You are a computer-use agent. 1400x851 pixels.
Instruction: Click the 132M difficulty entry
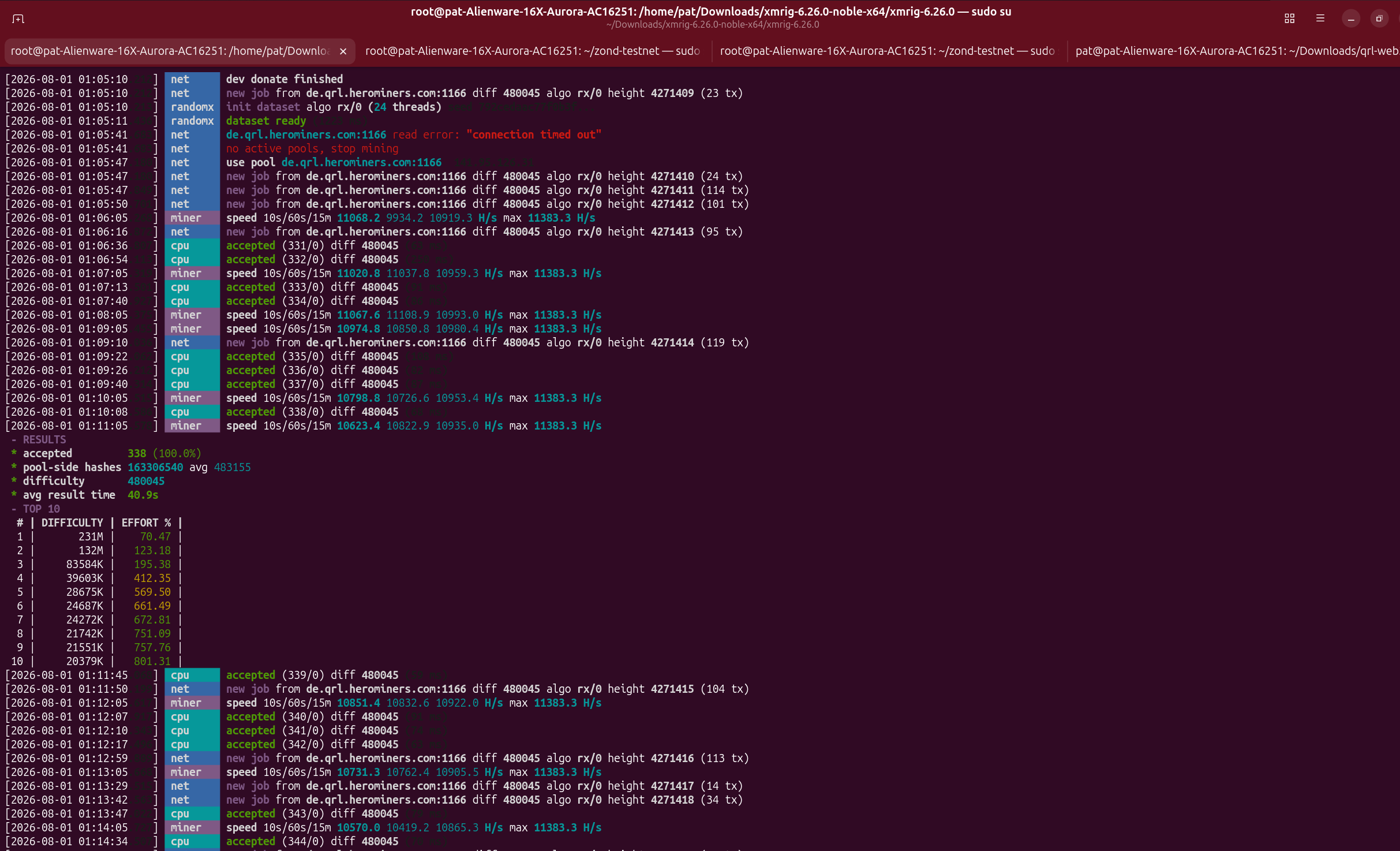point(91,550)
